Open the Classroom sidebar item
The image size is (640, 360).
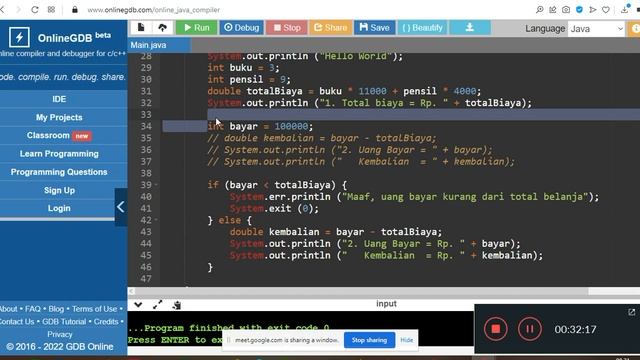(59, 136)
